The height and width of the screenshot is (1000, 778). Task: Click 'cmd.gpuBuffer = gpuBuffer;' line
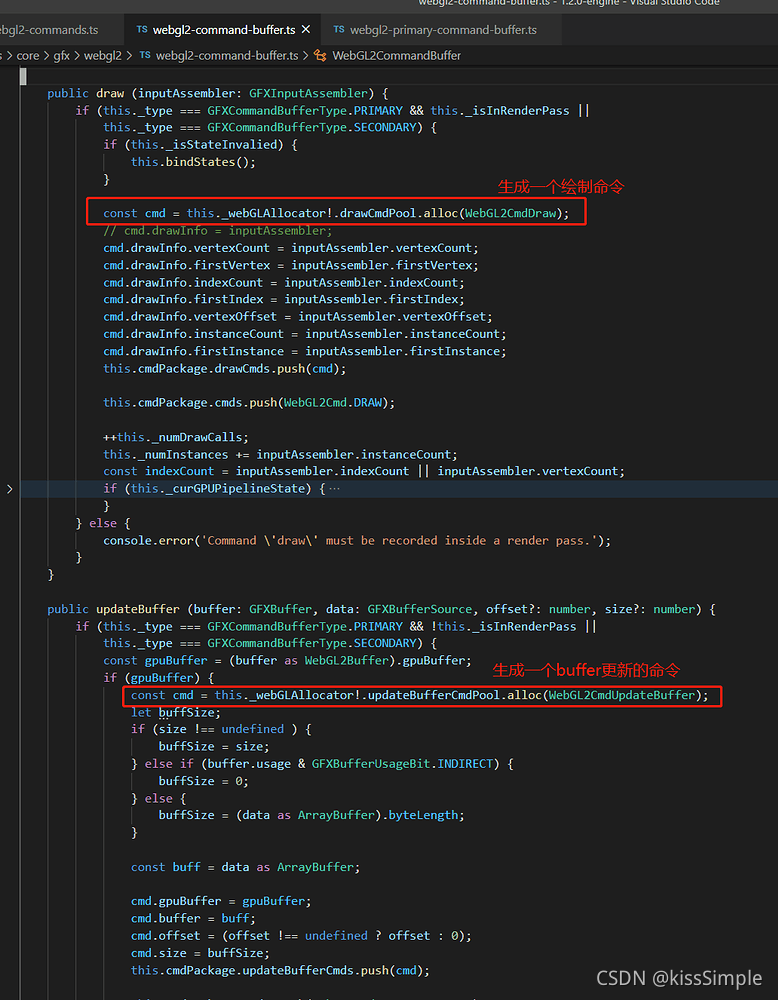click(221, 902)
